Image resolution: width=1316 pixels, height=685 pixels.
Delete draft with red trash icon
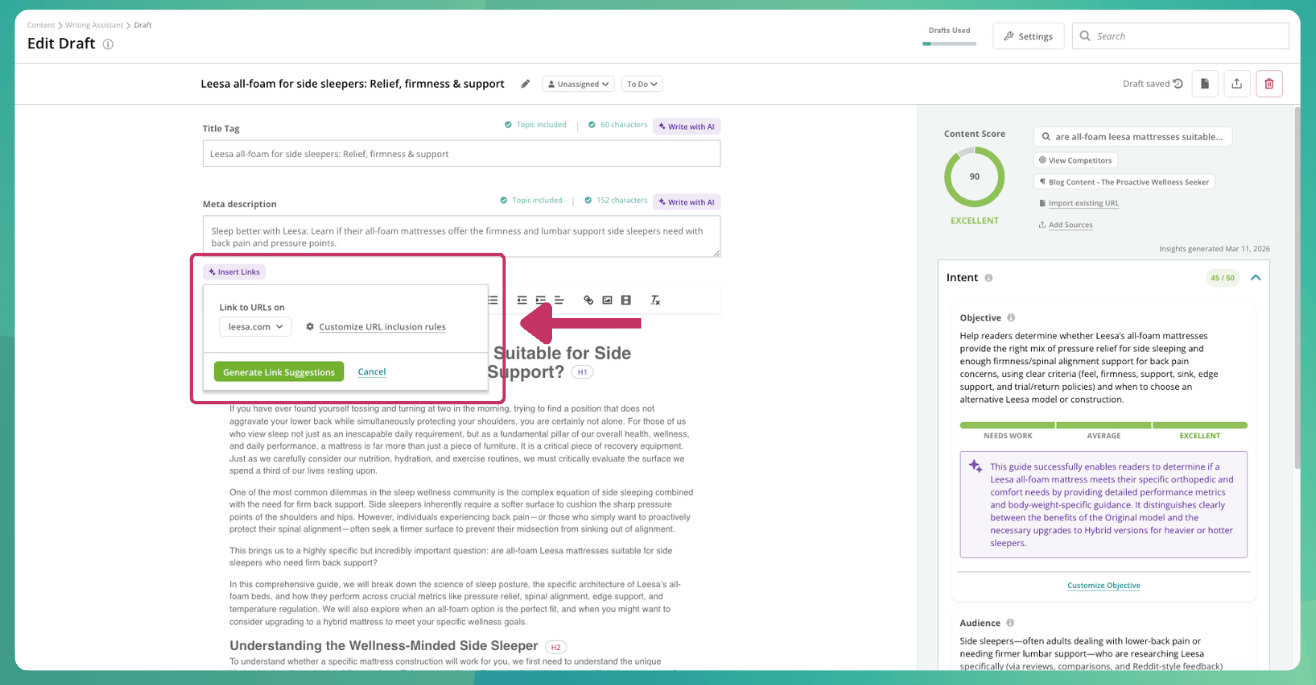(1269, 84)
